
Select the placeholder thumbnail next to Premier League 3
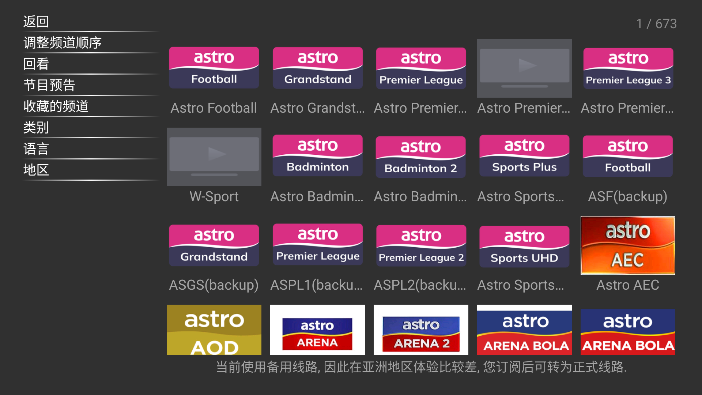click(x=524, y=68)
